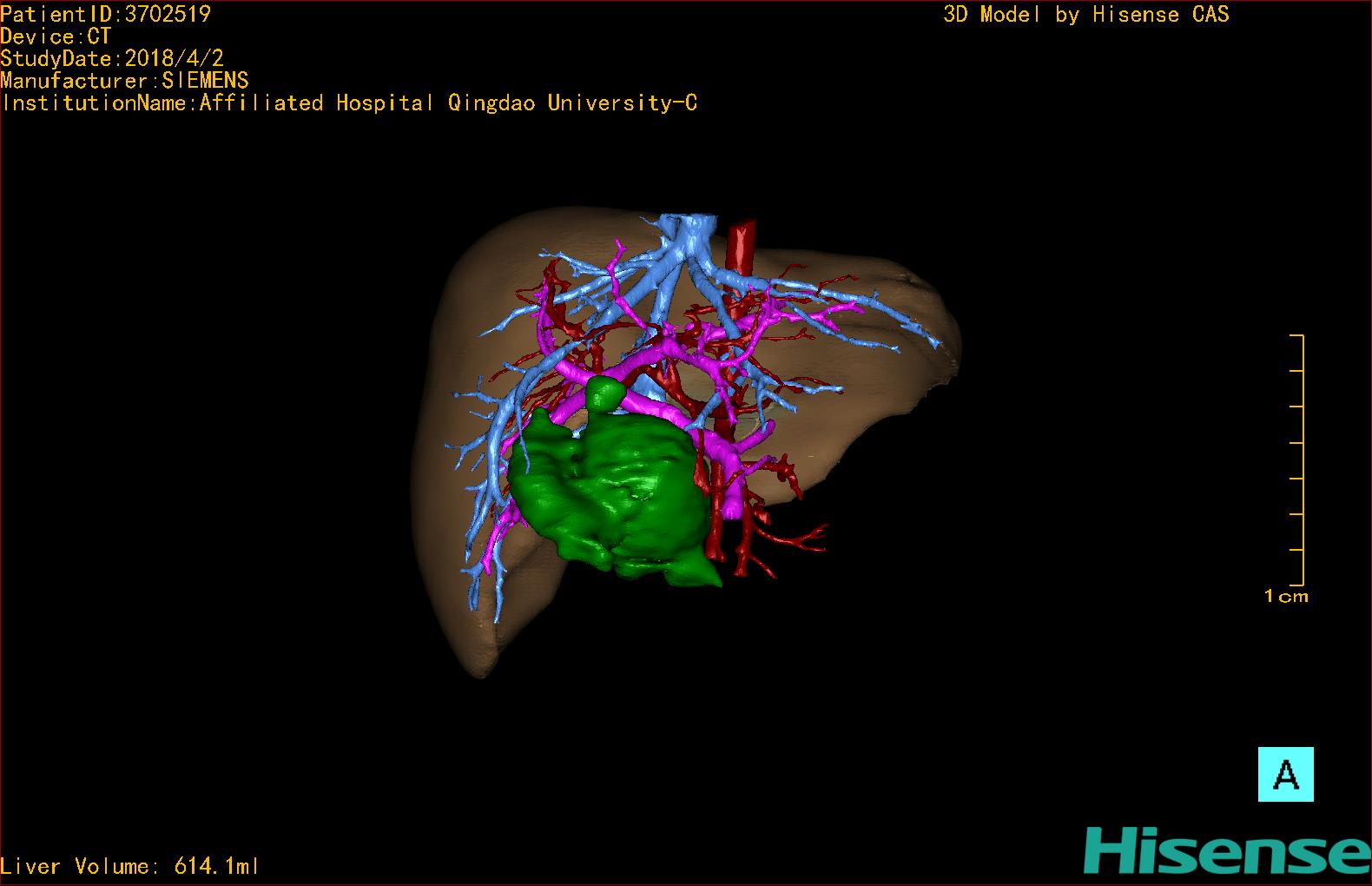The width and height of the screenshot is (1372, 886).
Task: Select the StudyDate:2018/4/2 line
Action: [x=112, y=58]
